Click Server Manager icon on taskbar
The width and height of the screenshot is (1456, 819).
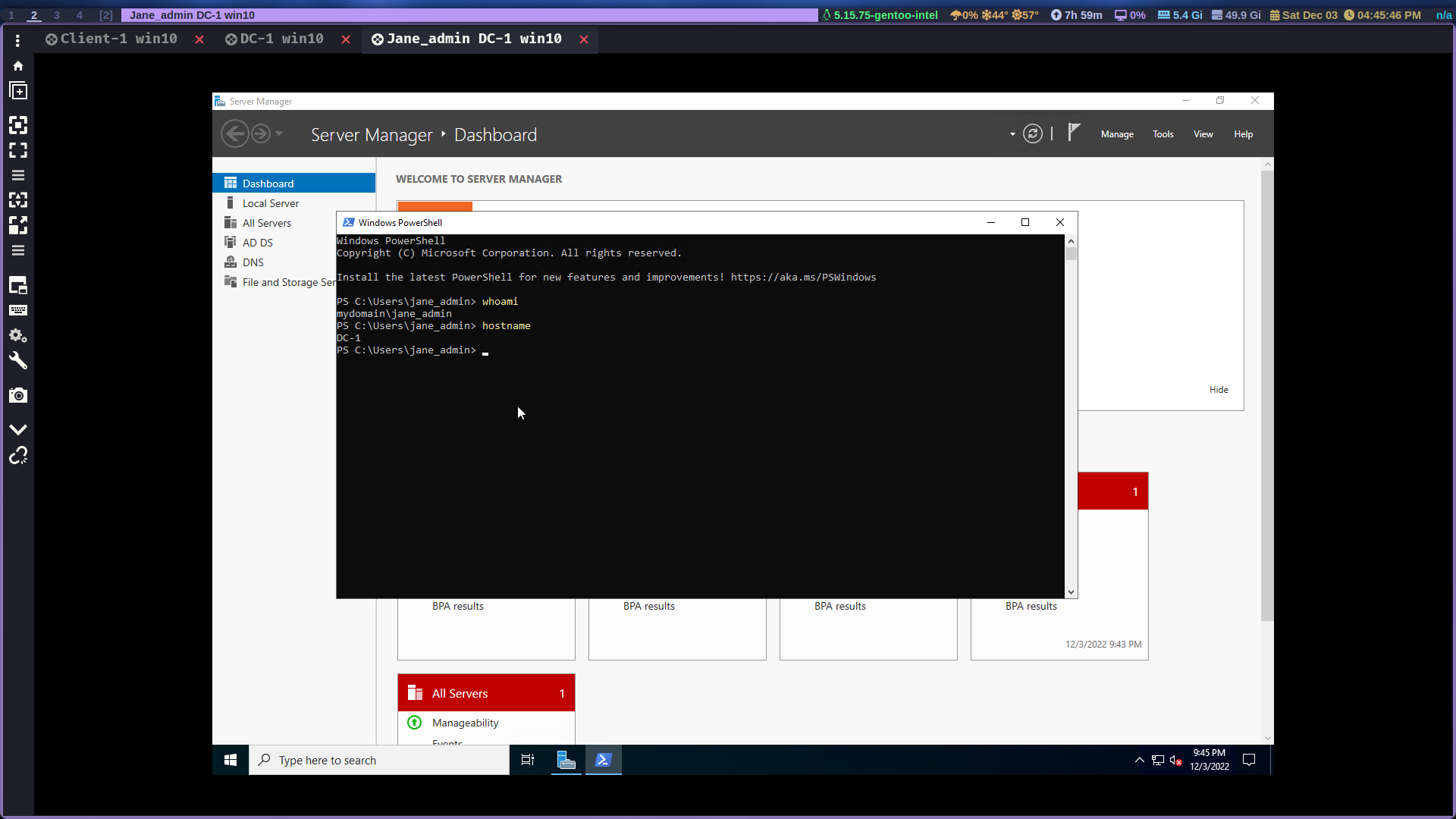(566, 760)
